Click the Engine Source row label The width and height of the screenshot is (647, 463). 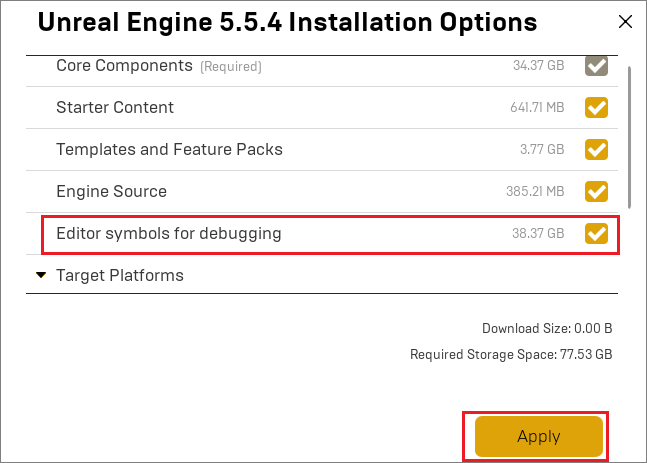[111, 191]
